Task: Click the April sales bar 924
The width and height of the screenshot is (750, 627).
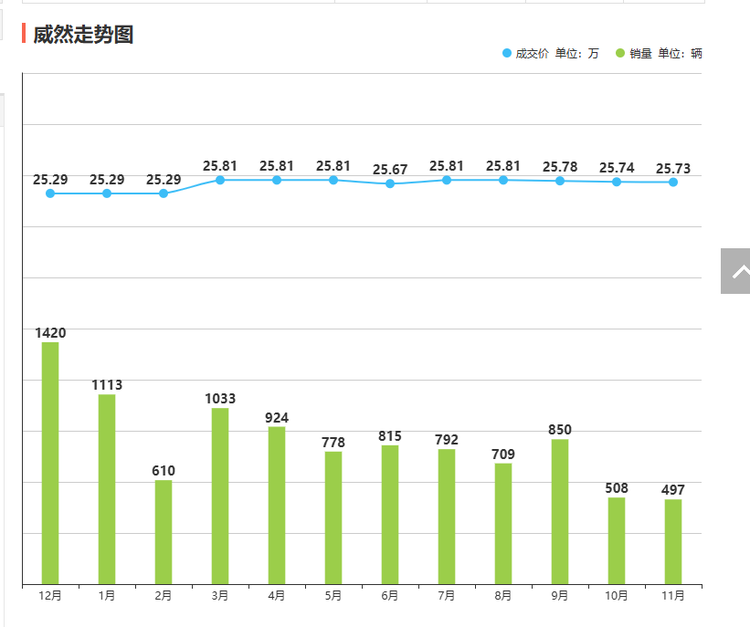Action: 277,505
